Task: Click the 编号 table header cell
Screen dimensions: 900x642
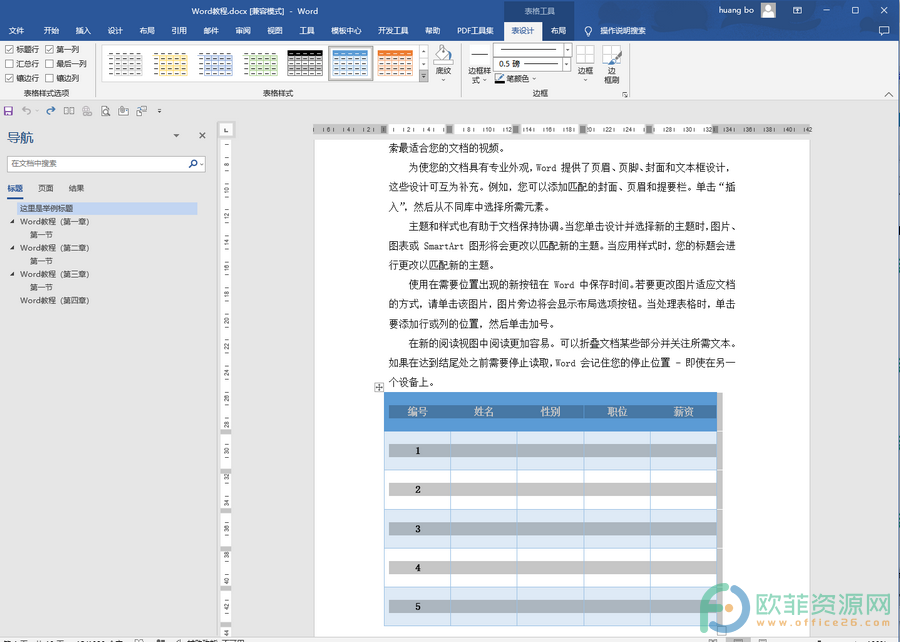Action: (x=417, y=411)
